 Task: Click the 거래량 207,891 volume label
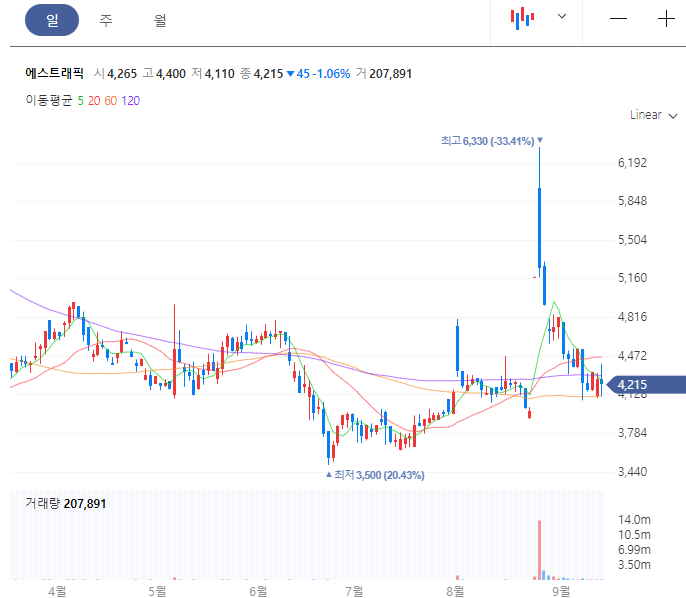click(66, 504)
